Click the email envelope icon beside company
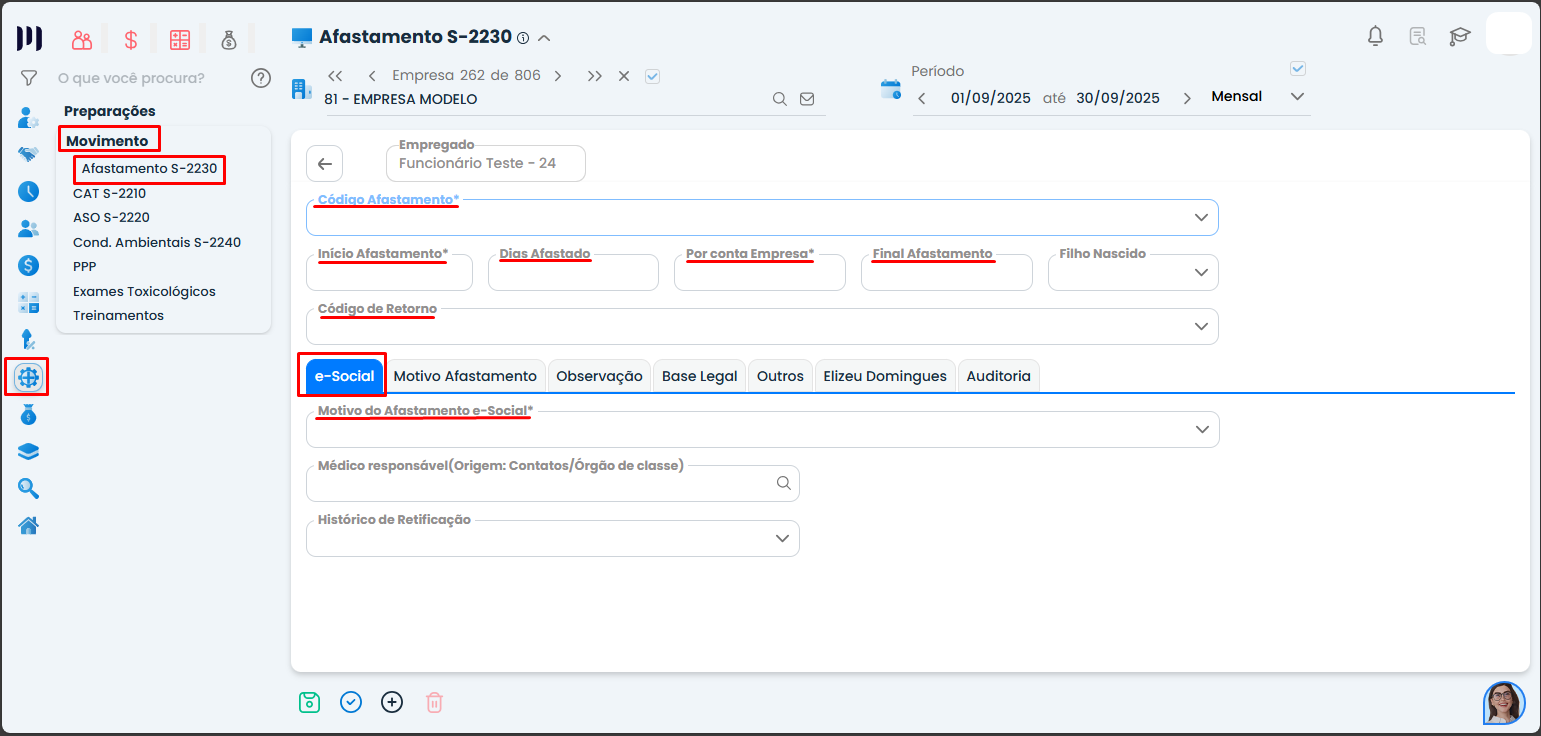Viewport: 1541px width, 736px height. tap(807, 99)
